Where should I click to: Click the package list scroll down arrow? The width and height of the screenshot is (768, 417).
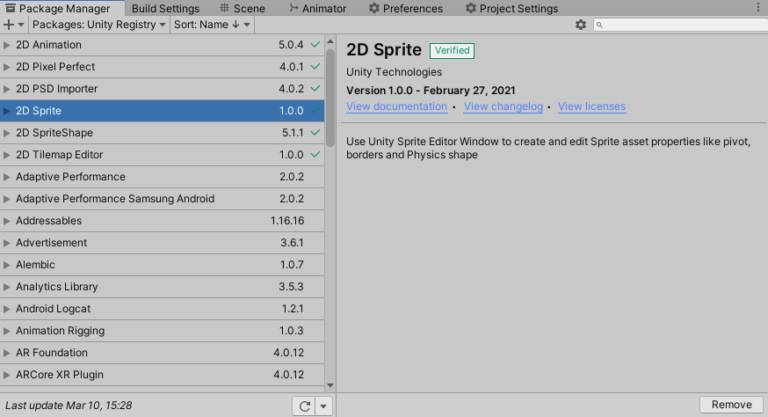coord(330,386)
